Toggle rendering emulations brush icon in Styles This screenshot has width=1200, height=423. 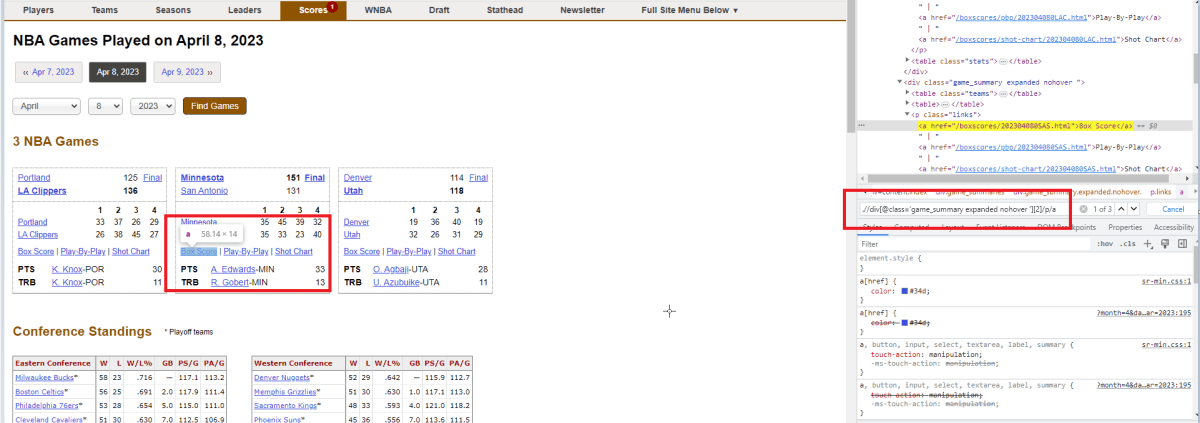pyautogui.click(x=1166, y=243)
